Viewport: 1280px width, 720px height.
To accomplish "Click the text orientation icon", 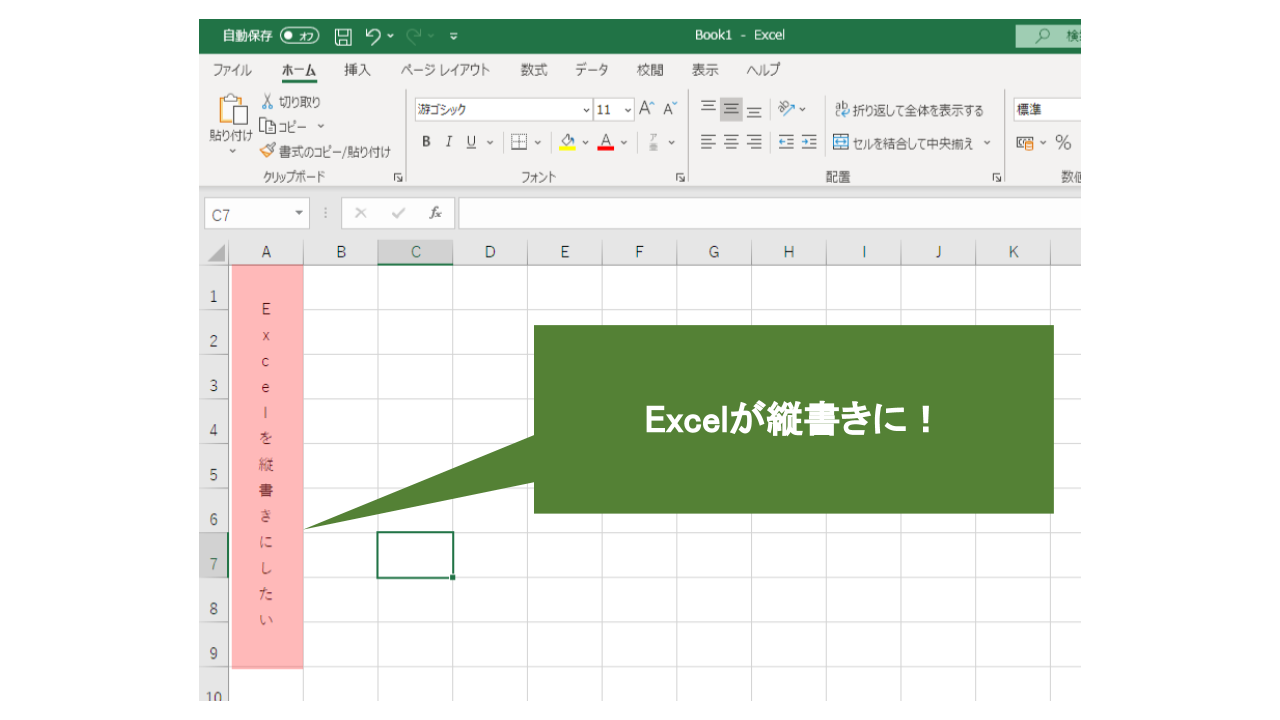I will 786,109.
